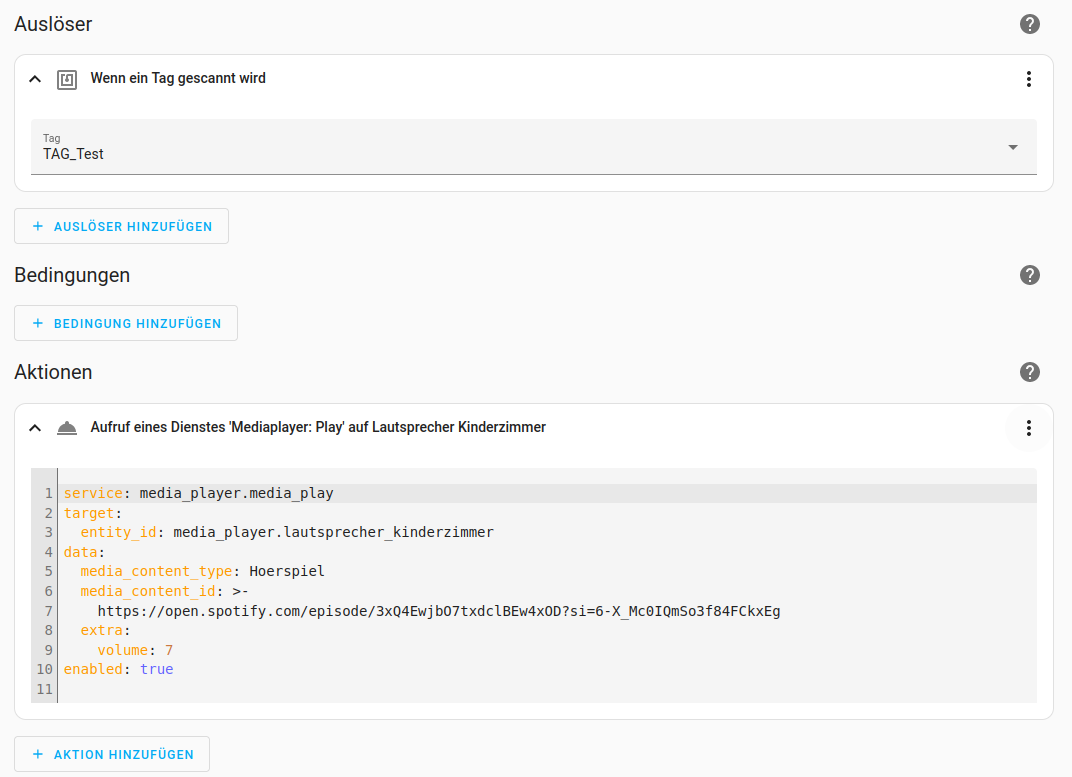Viewport: 1072px width, 777px height.
Task: Click the volume value 7 in YAML
Action: click(x=169, y=650)
